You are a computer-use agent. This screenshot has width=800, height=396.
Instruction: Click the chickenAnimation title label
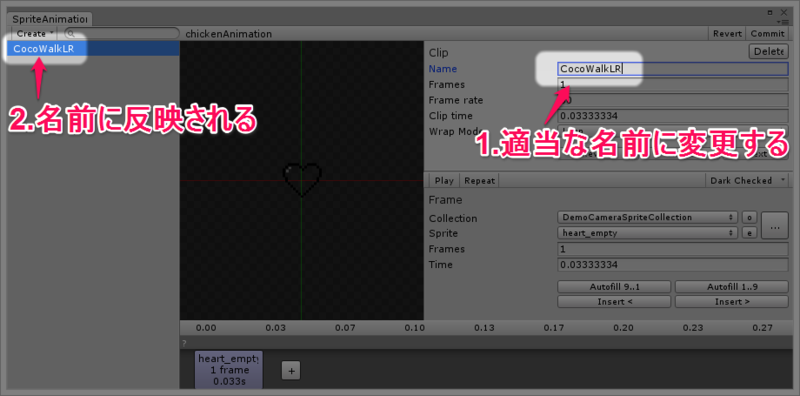click(x=229, y=34)
